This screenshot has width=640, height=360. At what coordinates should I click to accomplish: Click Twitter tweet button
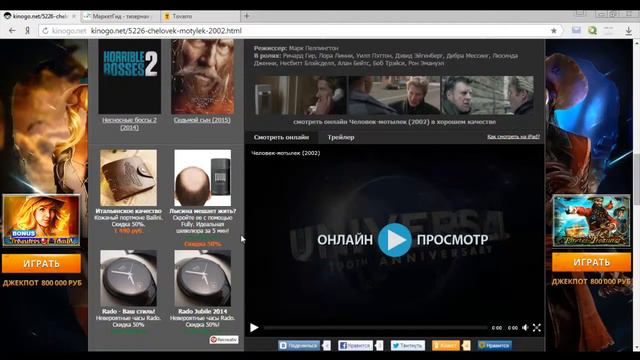408,346
